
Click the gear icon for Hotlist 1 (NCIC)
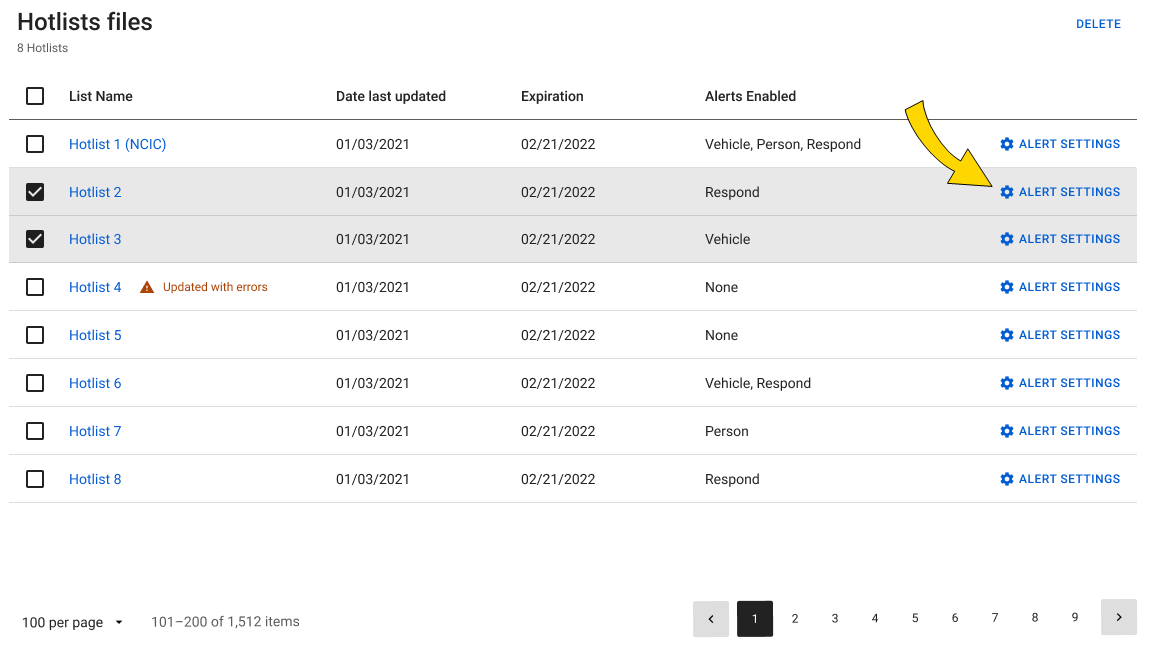coord(1006,144)
